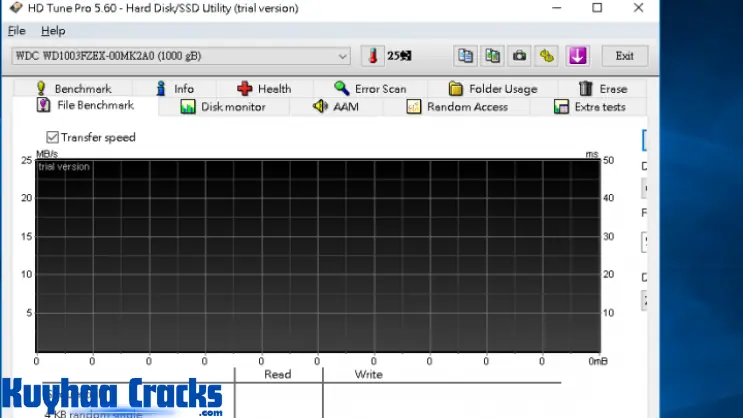
Task: Click the thermometer temperature icon
Action: click(372, 56)
